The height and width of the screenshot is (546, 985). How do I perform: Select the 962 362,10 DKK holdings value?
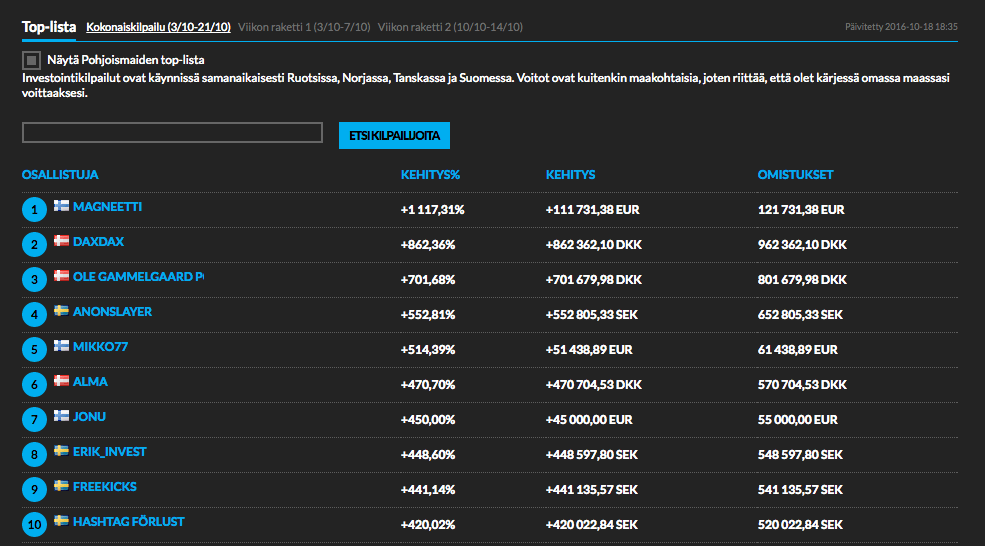coord(802,245)
